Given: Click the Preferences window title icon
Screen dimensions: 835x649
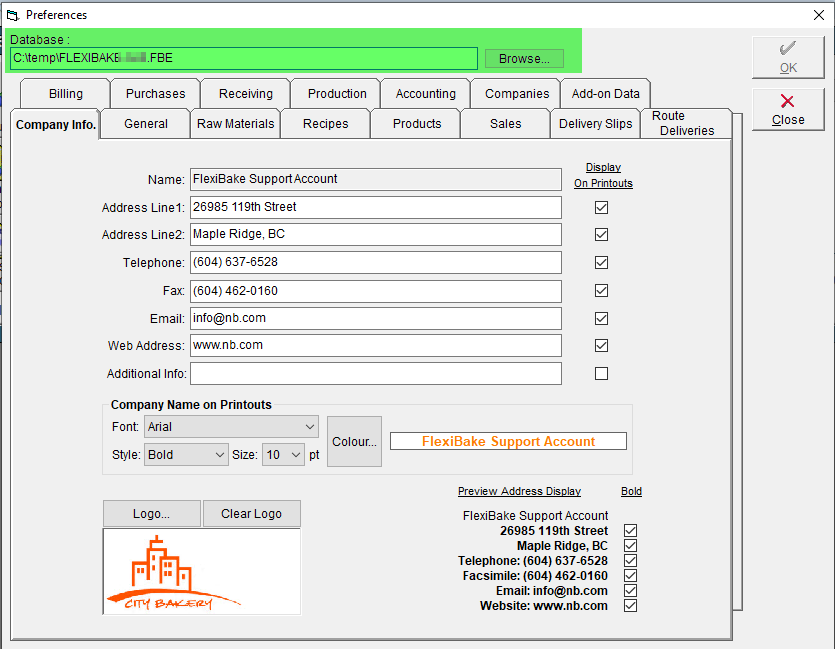Looking at the screenshot, I should (x=12, y=15).
